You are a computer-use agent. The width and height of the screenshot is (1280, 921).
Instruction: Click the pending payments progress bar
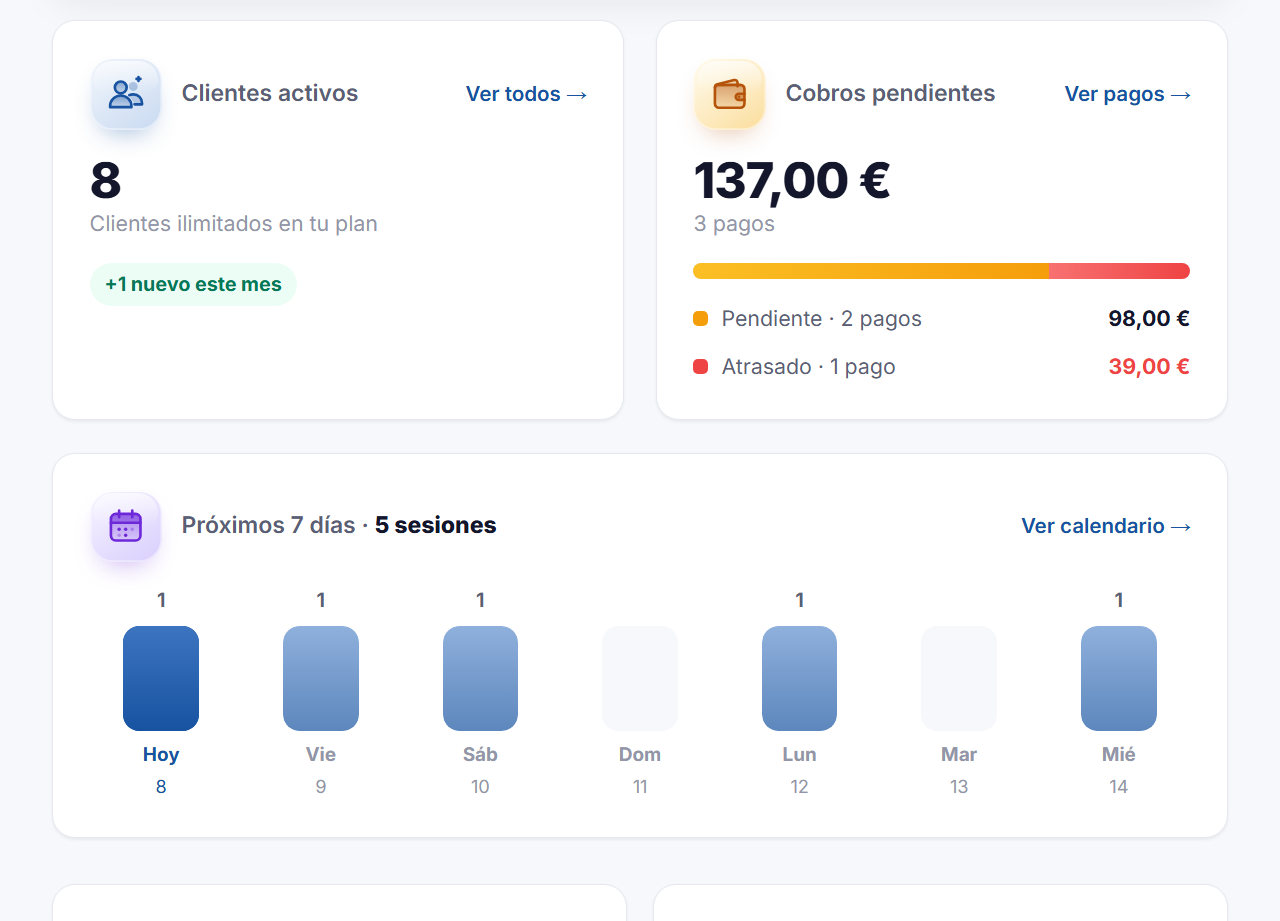pyautogui.click(x=941, y=271)
